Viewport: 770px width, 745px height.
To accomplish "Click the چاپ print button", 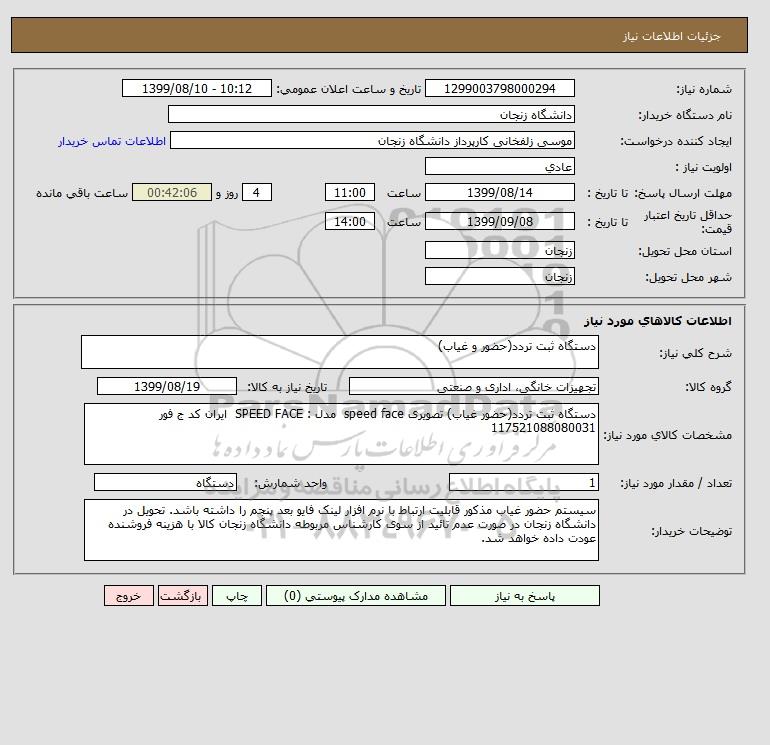I will pyautogui.click(x=237, y=596).
